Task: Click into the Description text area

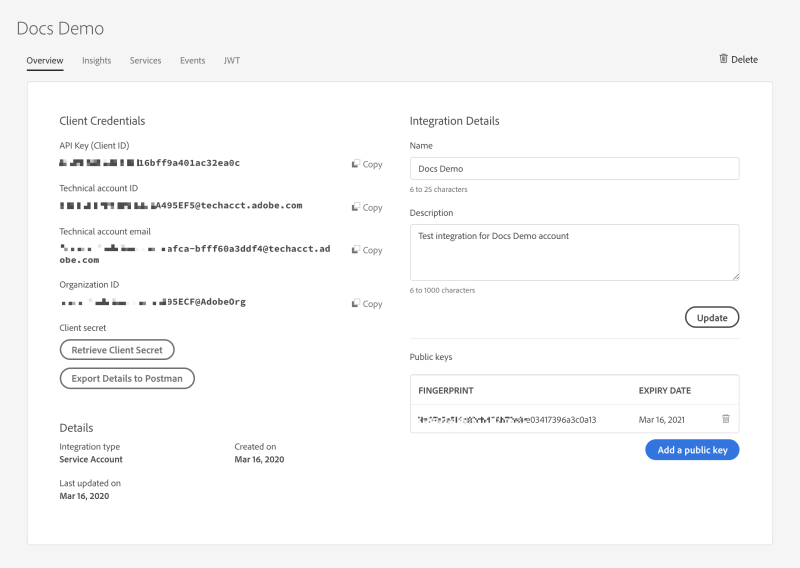Action: point(574,252)
